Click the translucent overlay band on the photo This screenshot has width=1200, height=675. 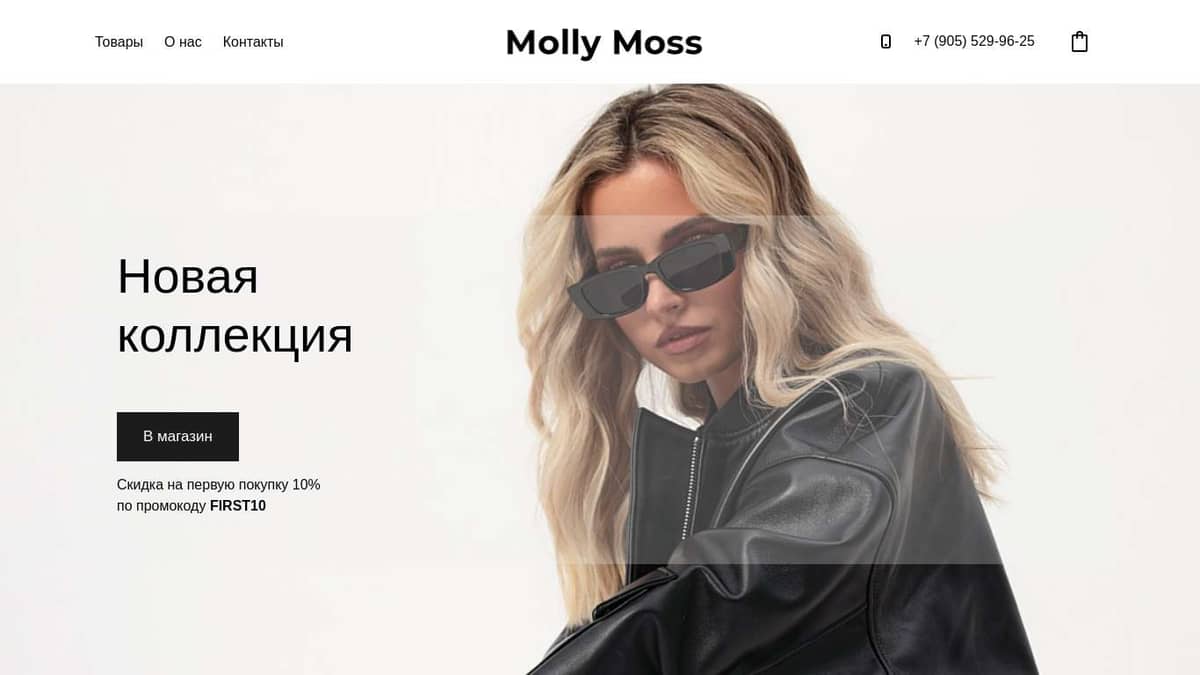pos(765,390)
